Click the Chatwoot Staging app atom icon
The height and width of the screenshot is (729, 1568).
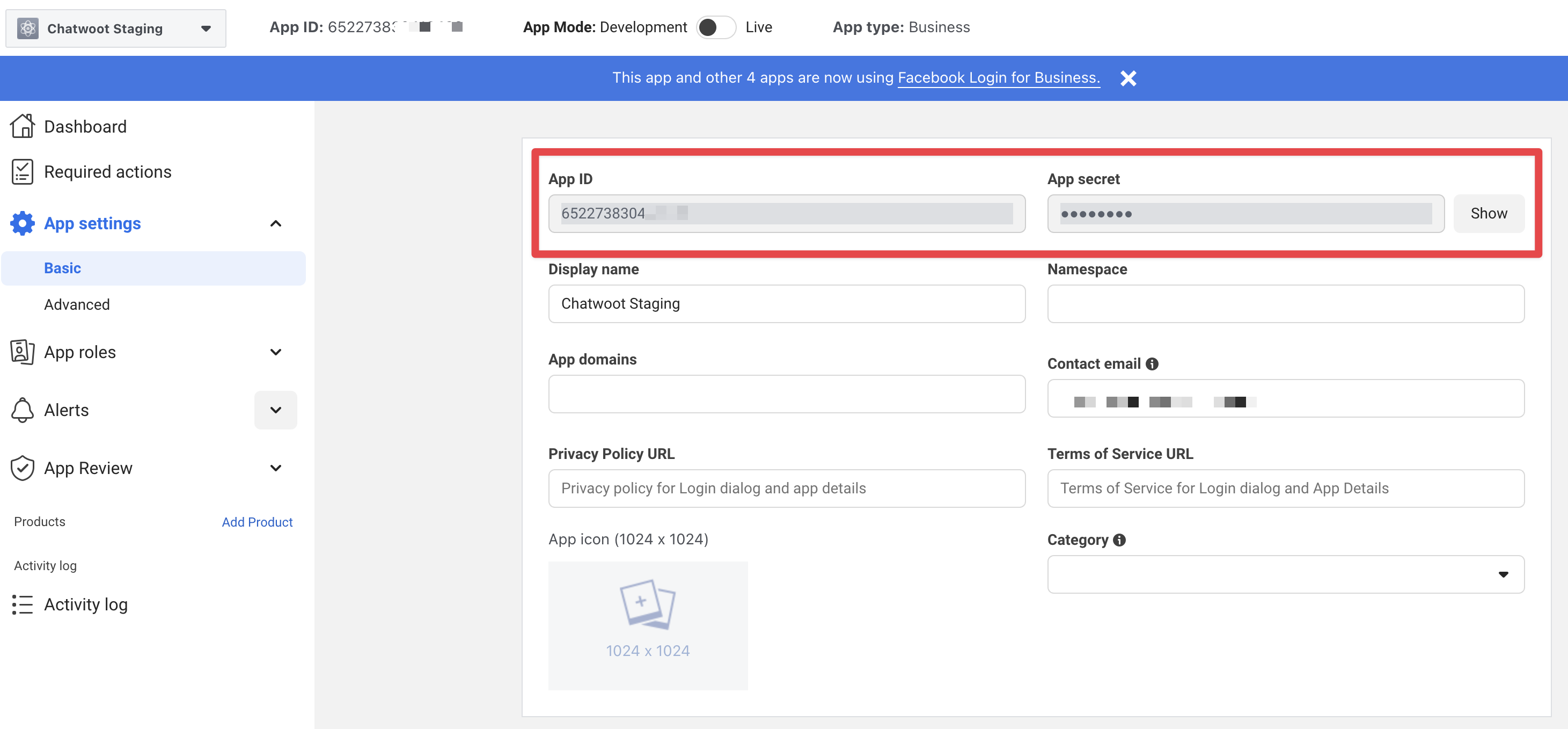[28, 28]
